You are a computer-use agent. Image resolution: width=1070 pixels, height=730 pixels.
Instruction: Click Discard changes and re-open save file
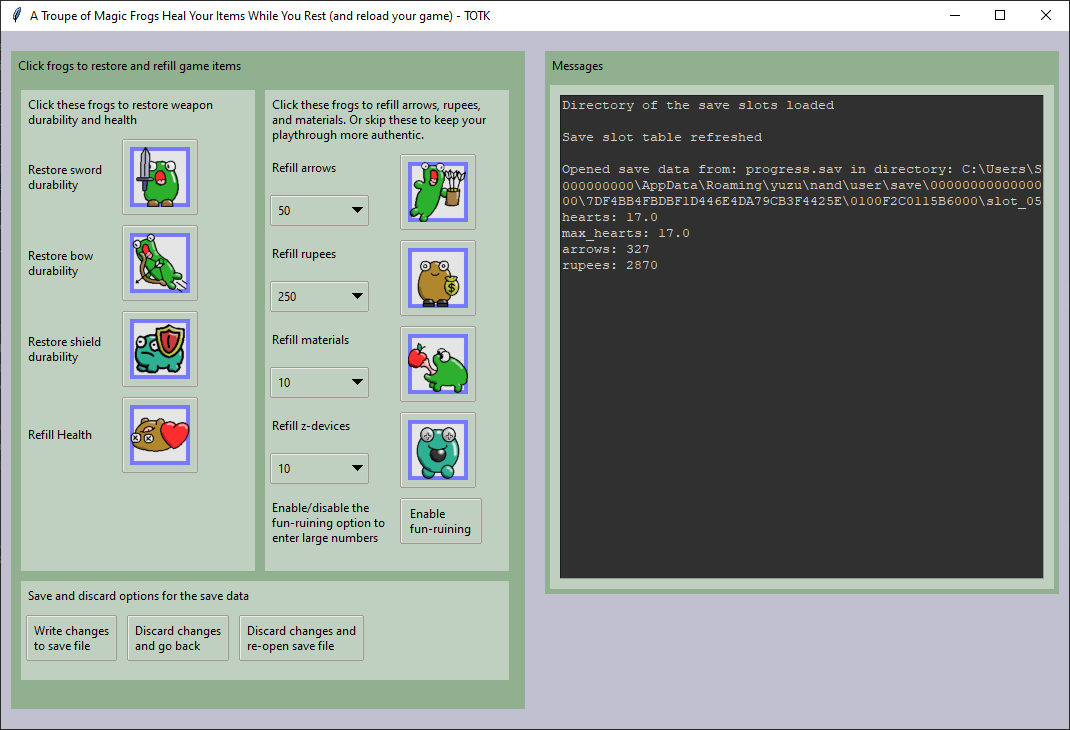point(301,638)
